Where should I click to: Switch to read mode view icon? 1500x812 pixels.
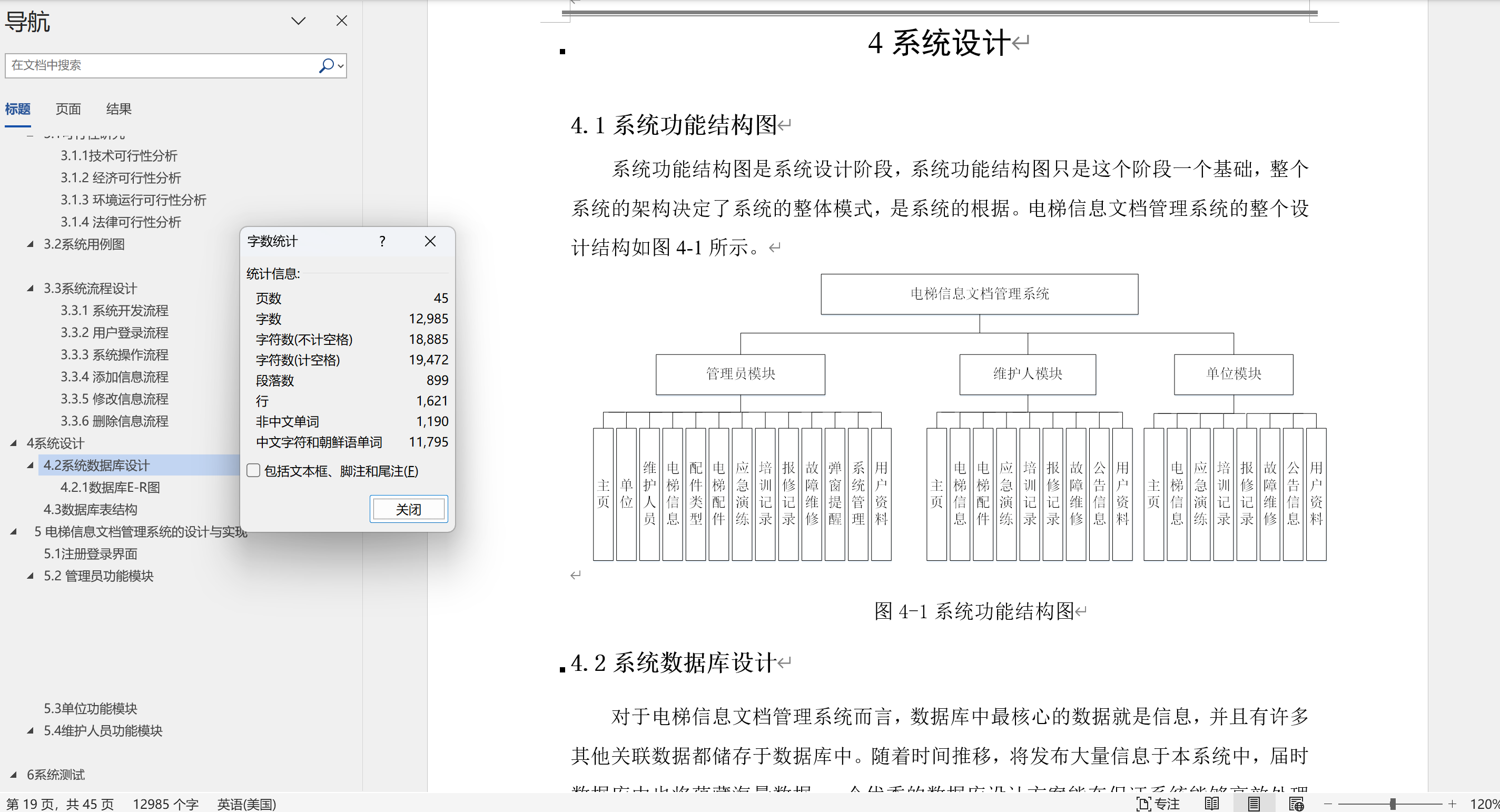point(1212,804)
